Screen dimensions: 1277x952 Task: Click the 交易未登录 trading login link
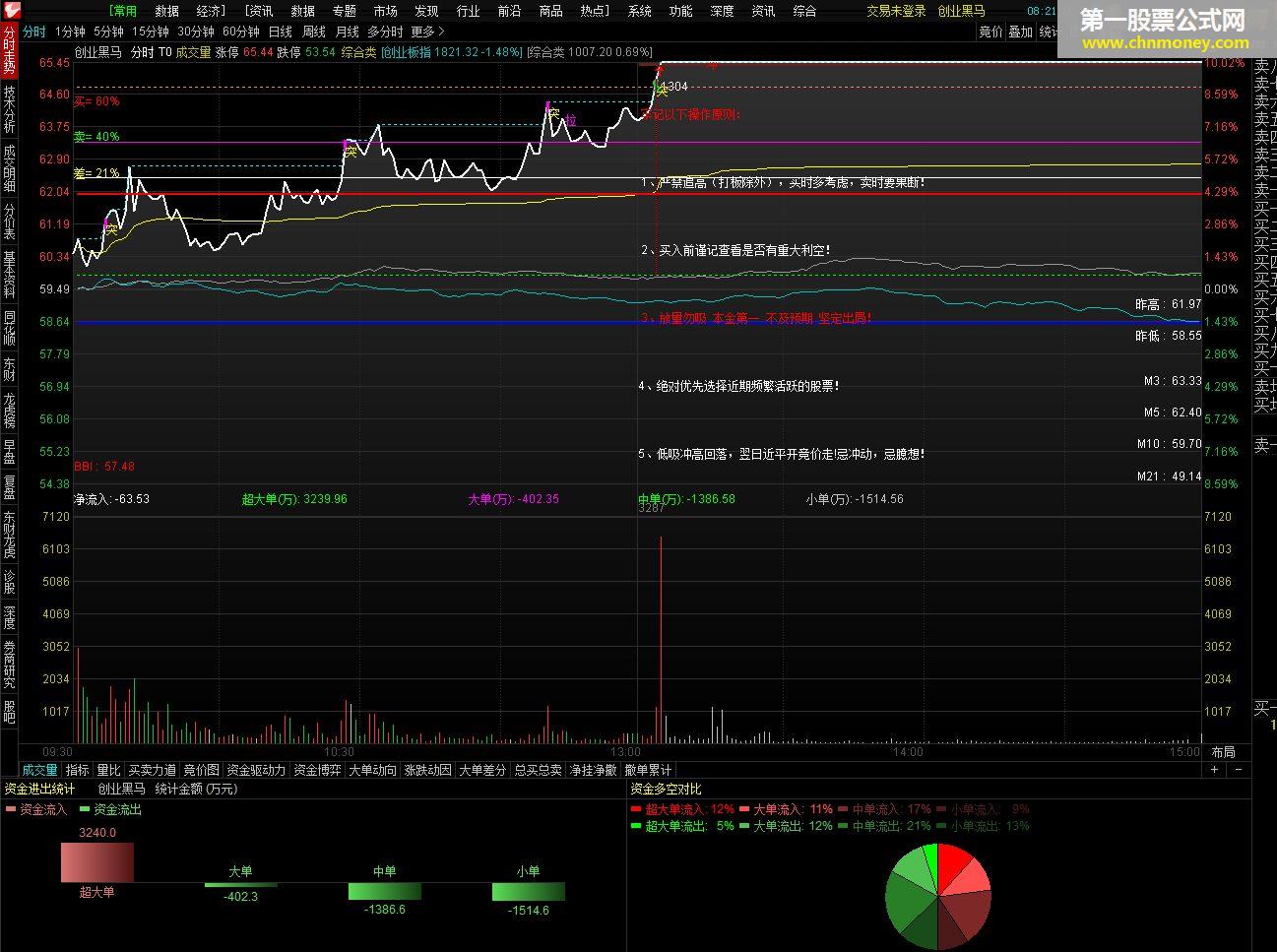[896, 11]
